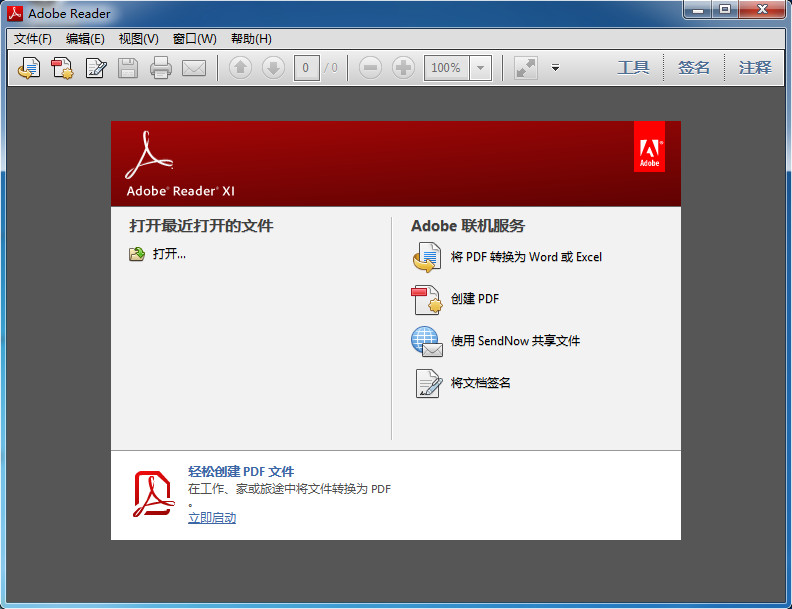The image size is (792, 609).
Task: Open the 帮助(H) menu
Action: coord(251,39)
